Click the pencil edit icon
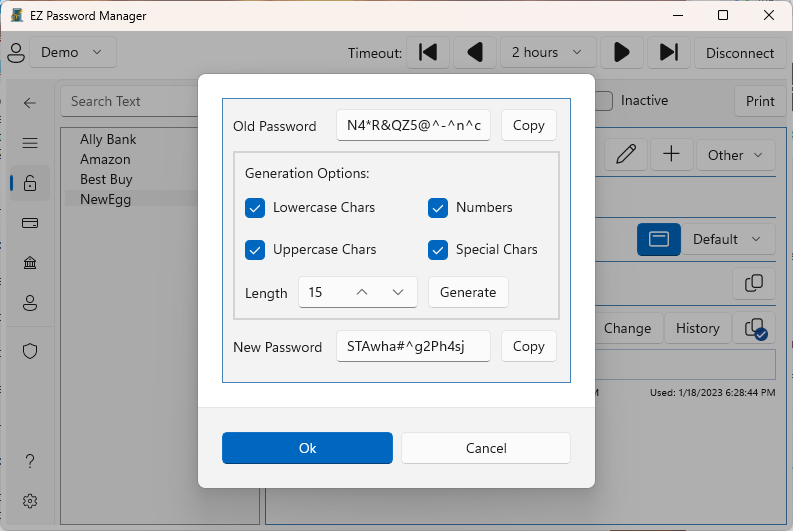 626,154
